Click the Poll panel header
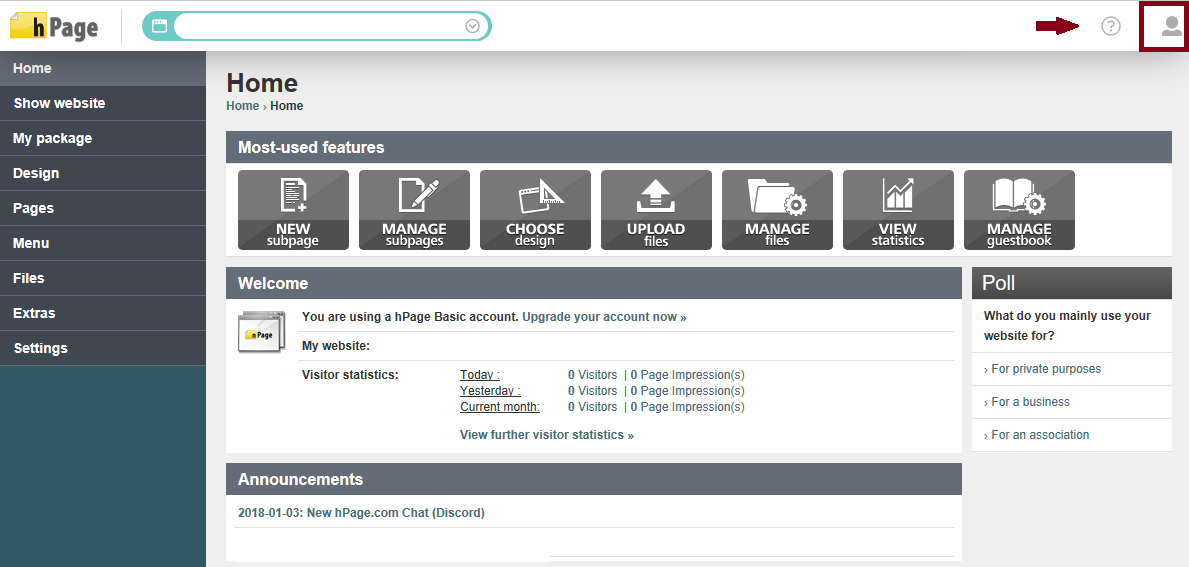 tap(1072, 284)
